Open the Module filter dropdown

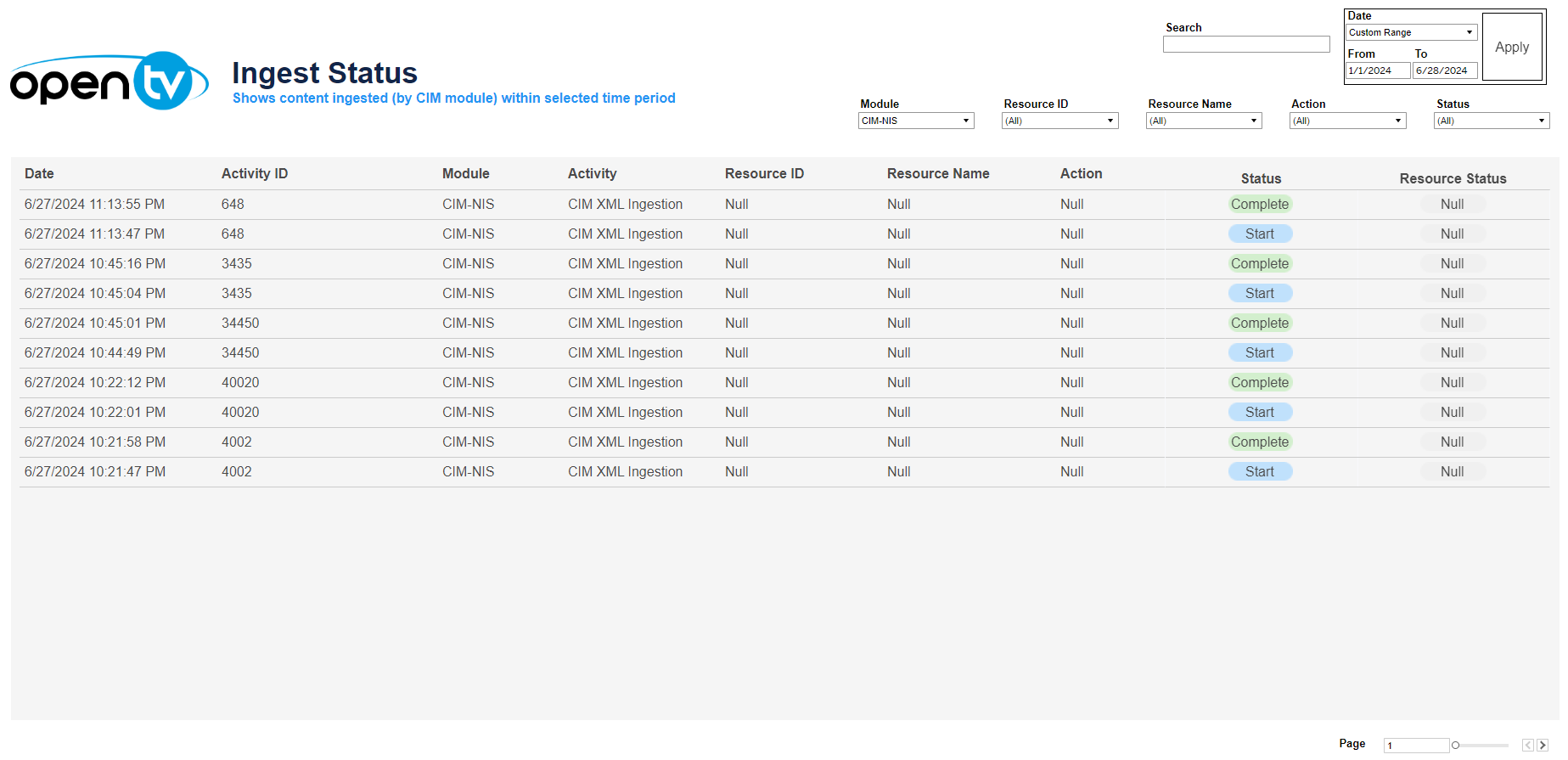[x=915, y=121]
